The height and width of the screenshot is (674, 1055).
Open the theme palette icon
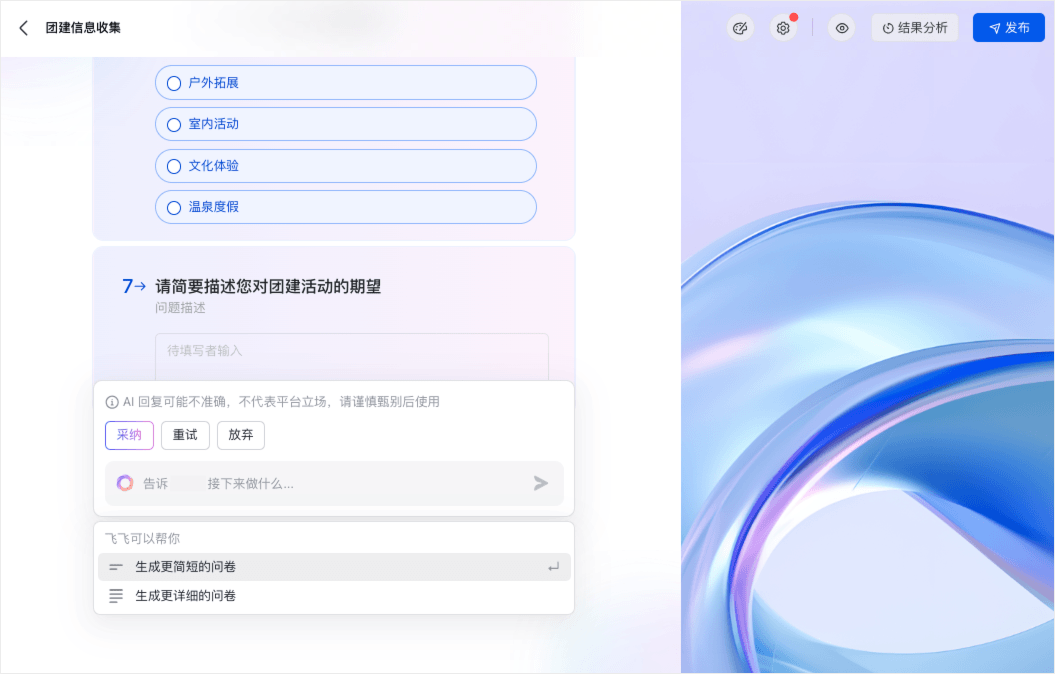[740, 28]
